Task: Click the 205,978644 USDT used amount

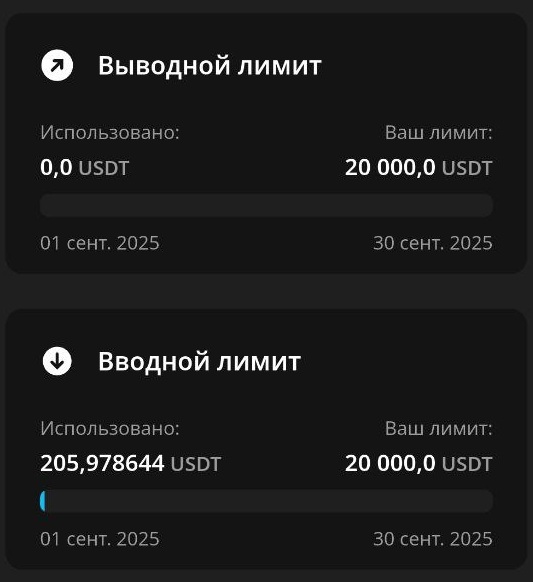Action: click(131, 463)
